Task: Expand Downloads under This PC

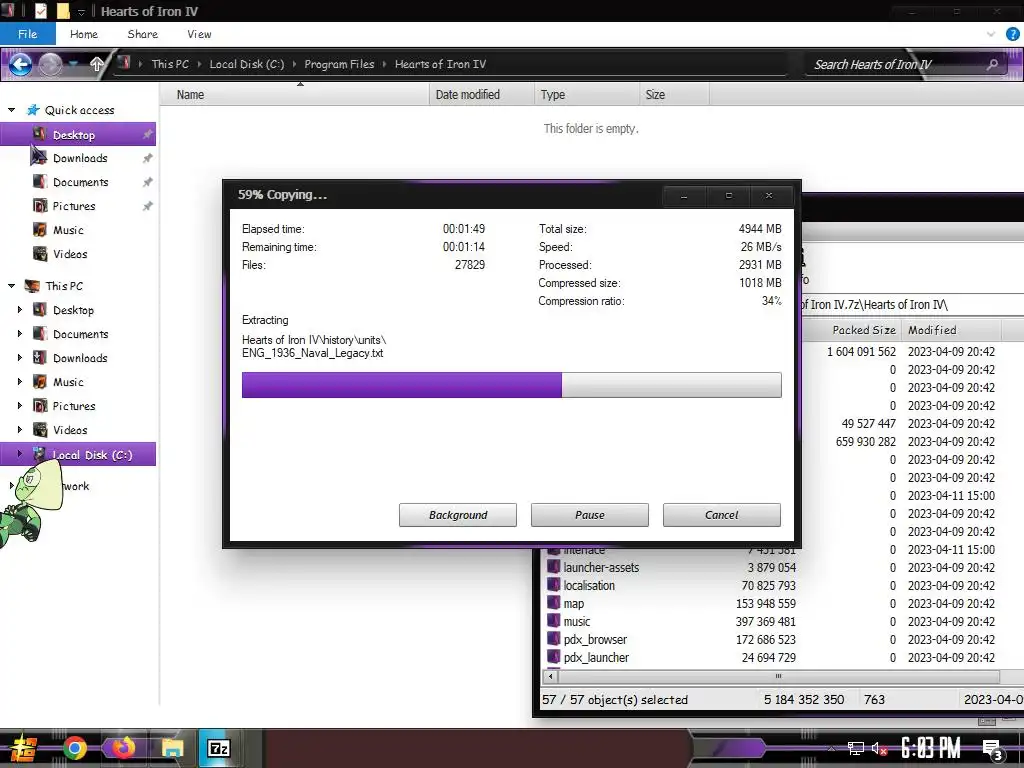Action: pos(20,357)
